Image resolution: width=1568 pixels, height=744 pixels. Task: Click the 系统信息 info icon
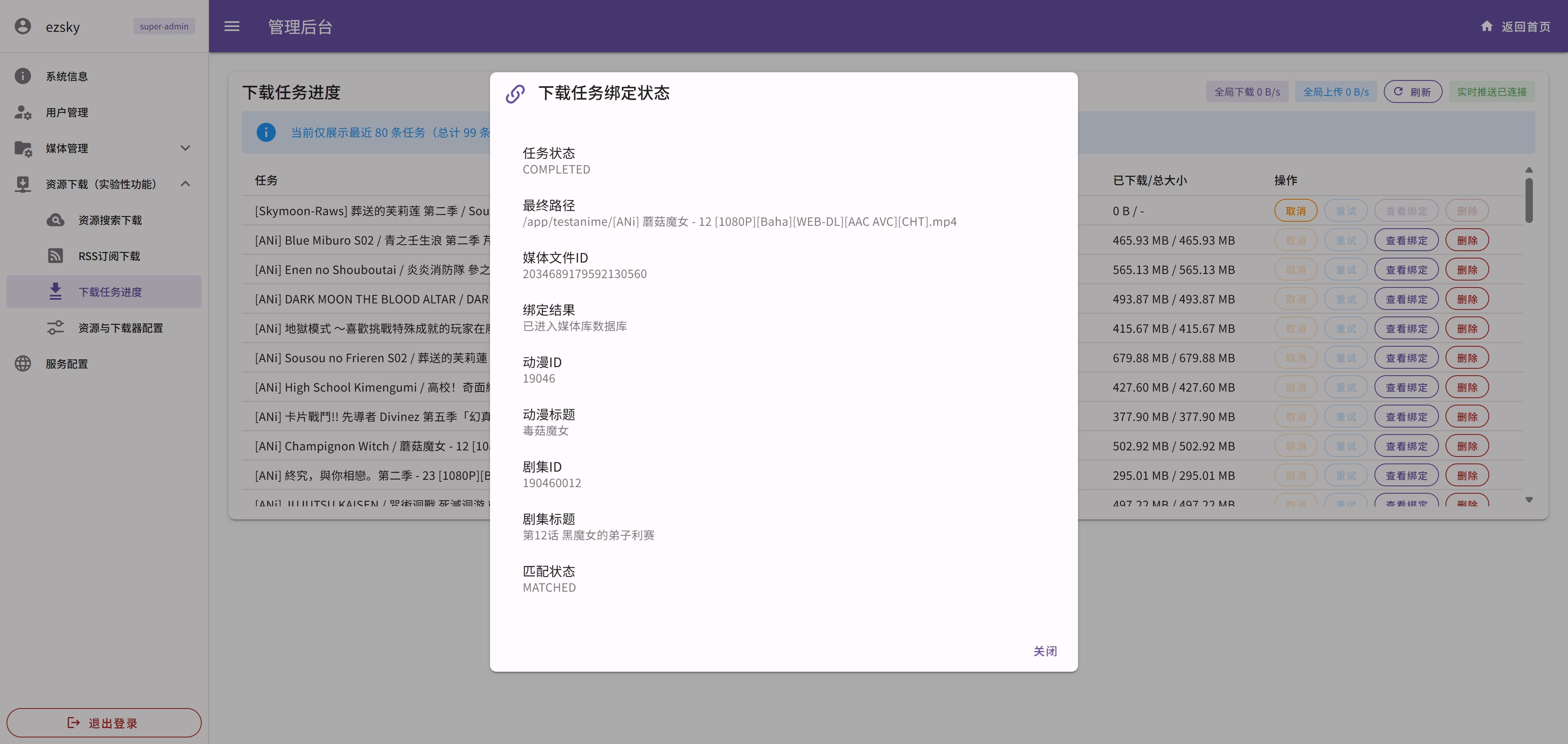(22, 76)
